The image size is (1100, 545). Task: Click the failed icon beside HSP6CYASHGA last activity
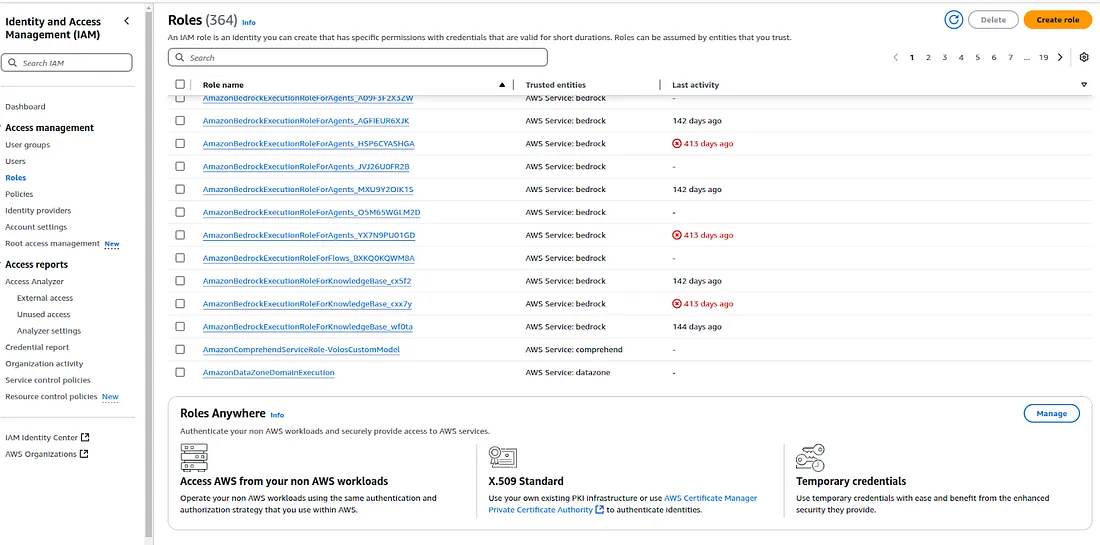tap(677, 143)
